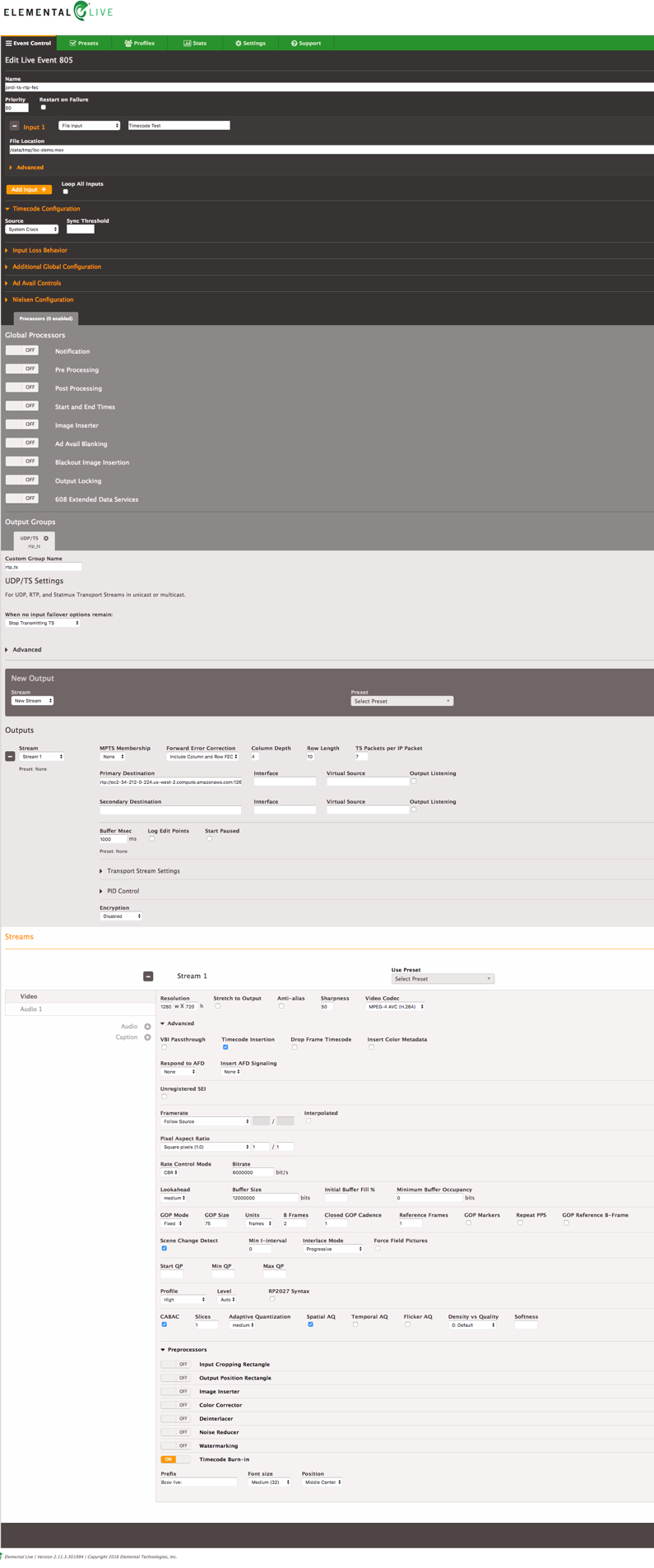Open the Profiles tab
The image size is (654, 1568).
(x=139, y=43)
